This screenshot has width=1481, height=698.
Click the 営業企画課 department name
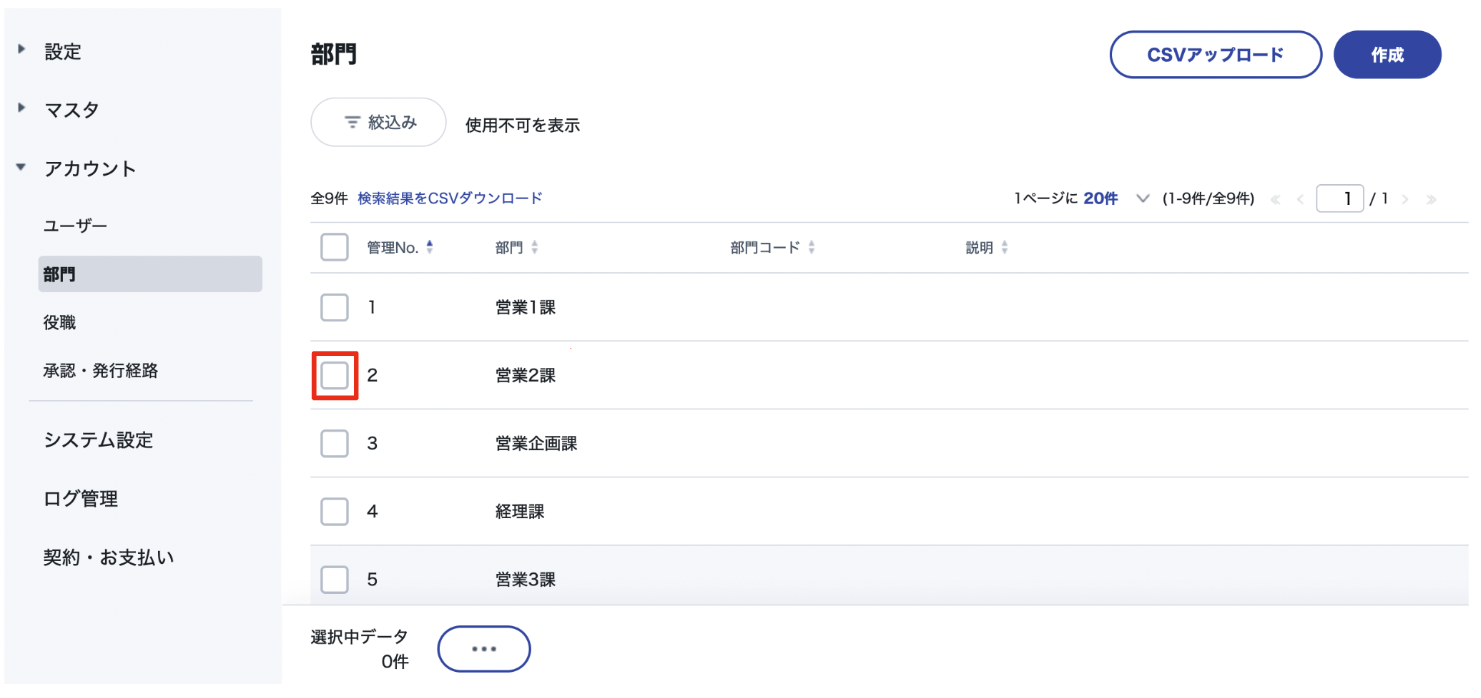(x=536, y=444)
